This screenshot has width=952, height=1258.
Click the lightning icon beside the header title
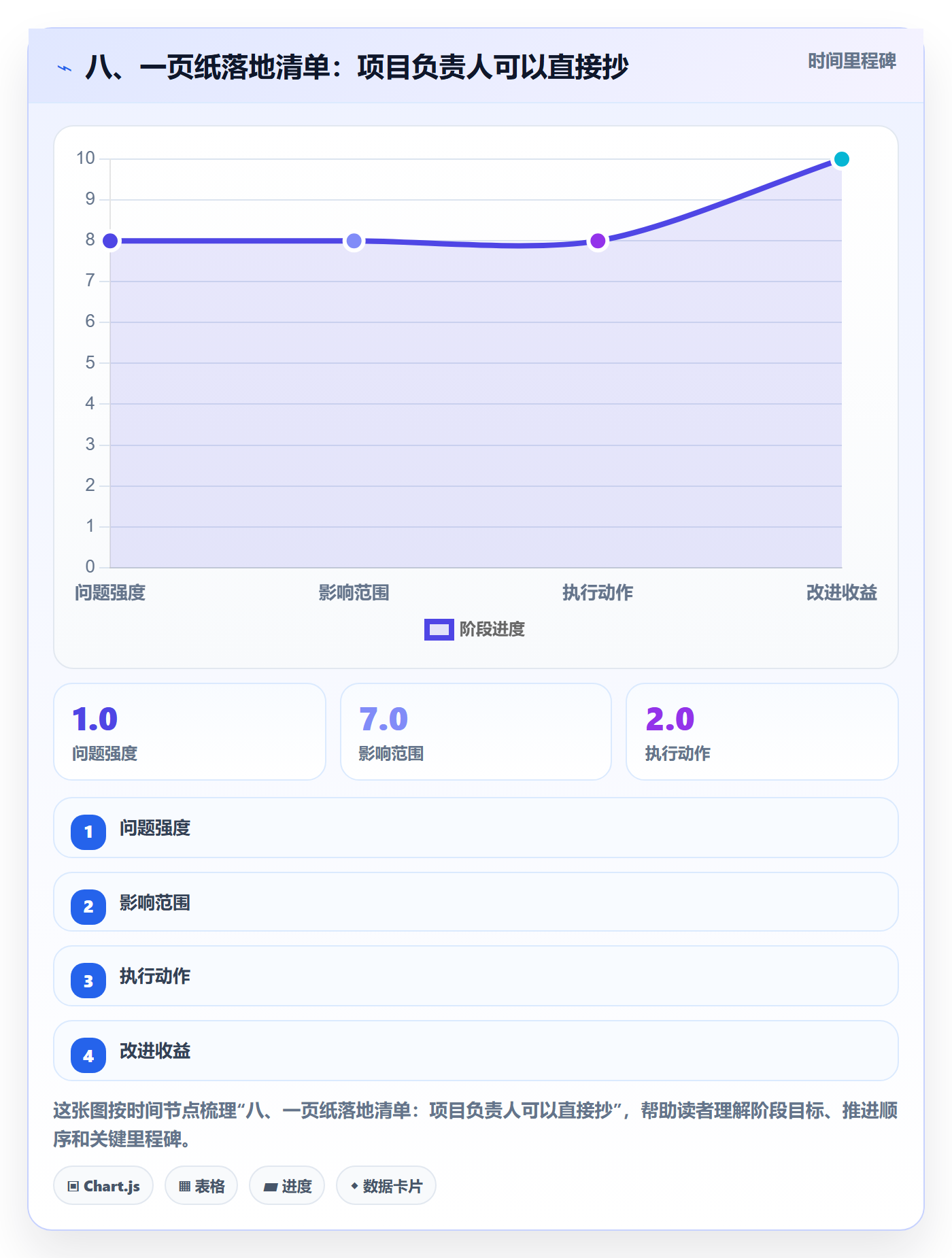pyautogui.click(x=65, y=68)
